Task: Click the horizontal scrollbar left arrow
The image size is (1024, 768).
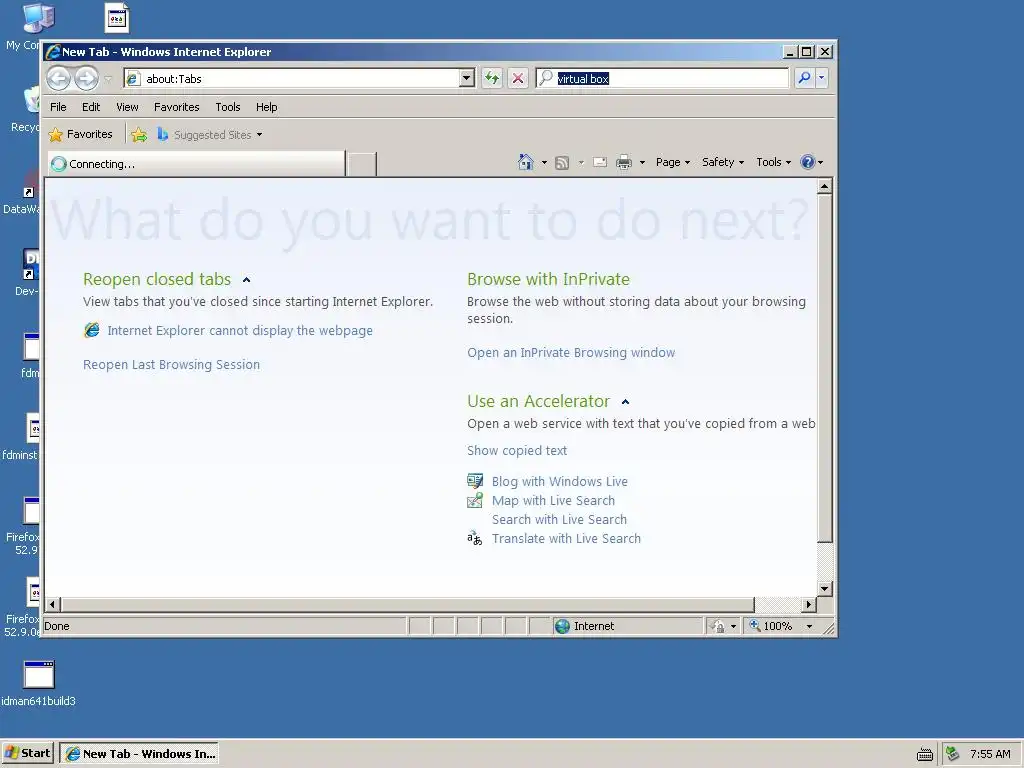Action: pos(53,605)
